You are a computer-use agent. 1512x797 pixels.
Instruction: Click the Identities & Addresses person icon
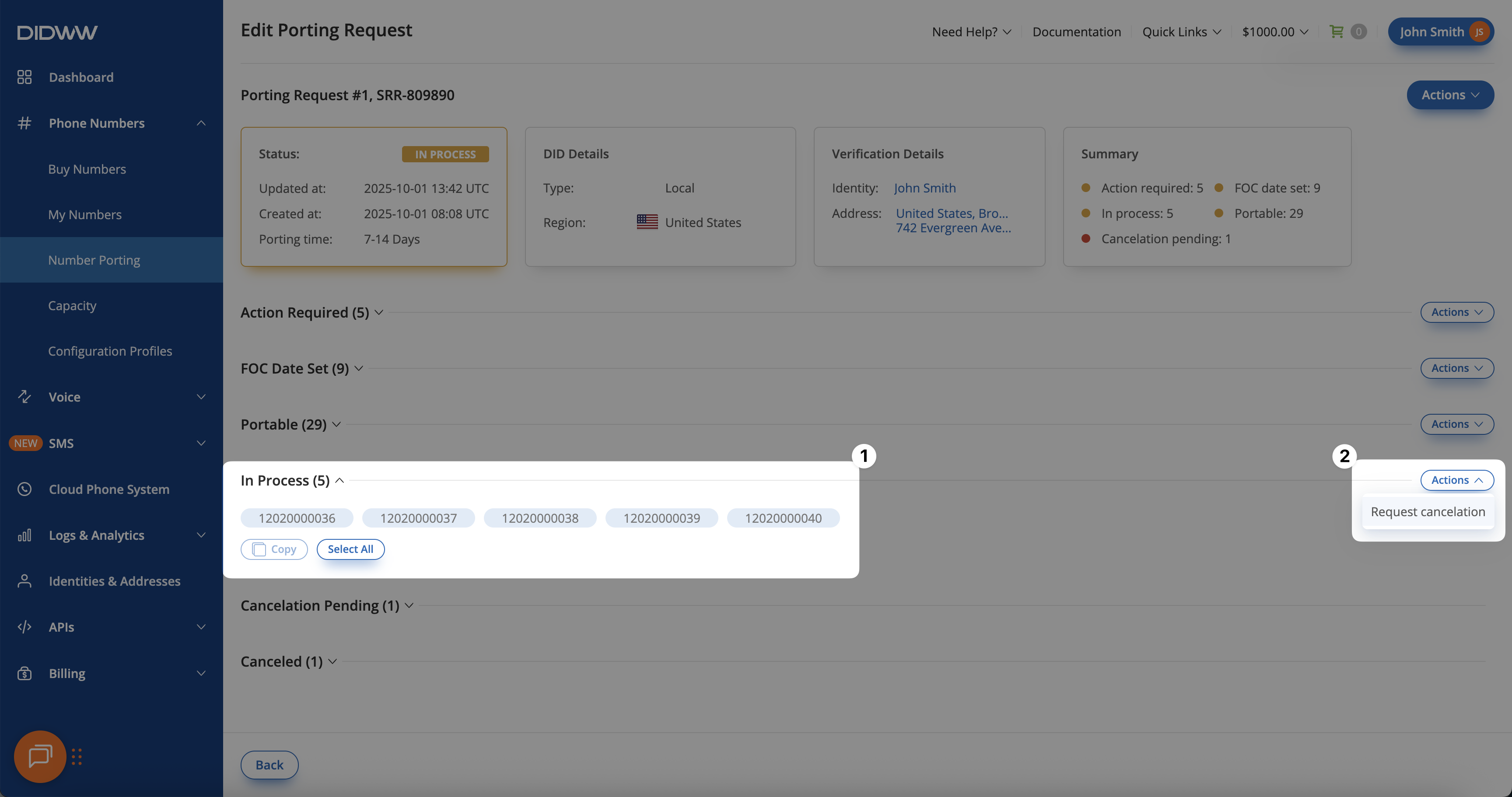point(24,581)
